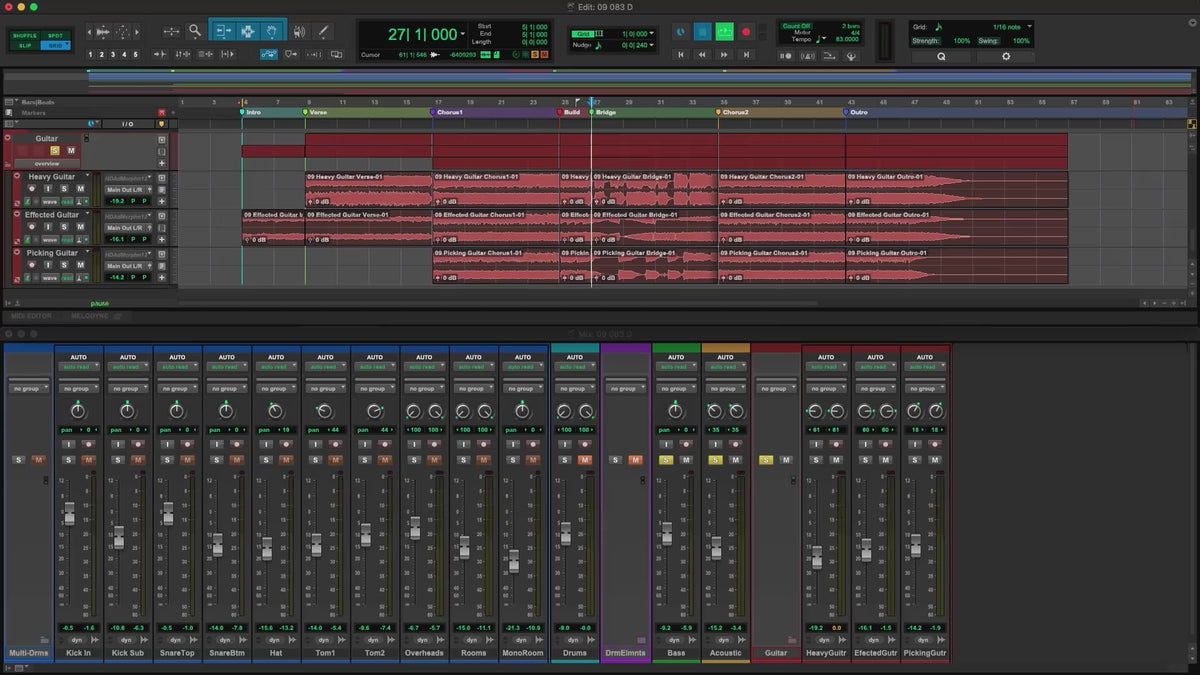Activate the Scrubber speaker tool
The width and height of the screenshot is (1200, 675).
tap(298, 31)
